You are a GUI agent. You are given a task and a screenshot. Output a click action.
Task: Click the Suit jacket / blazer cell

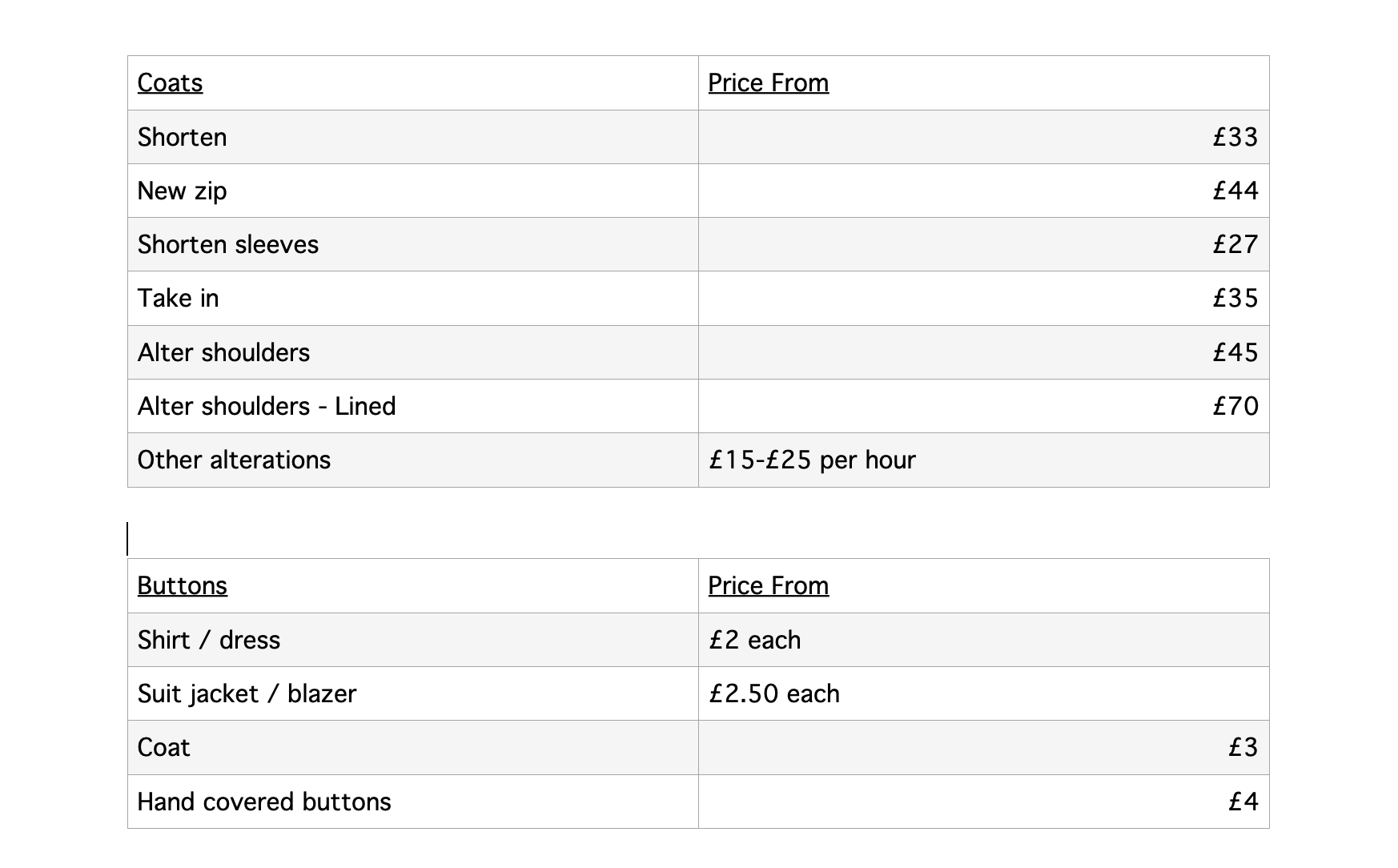pos(413,693)
